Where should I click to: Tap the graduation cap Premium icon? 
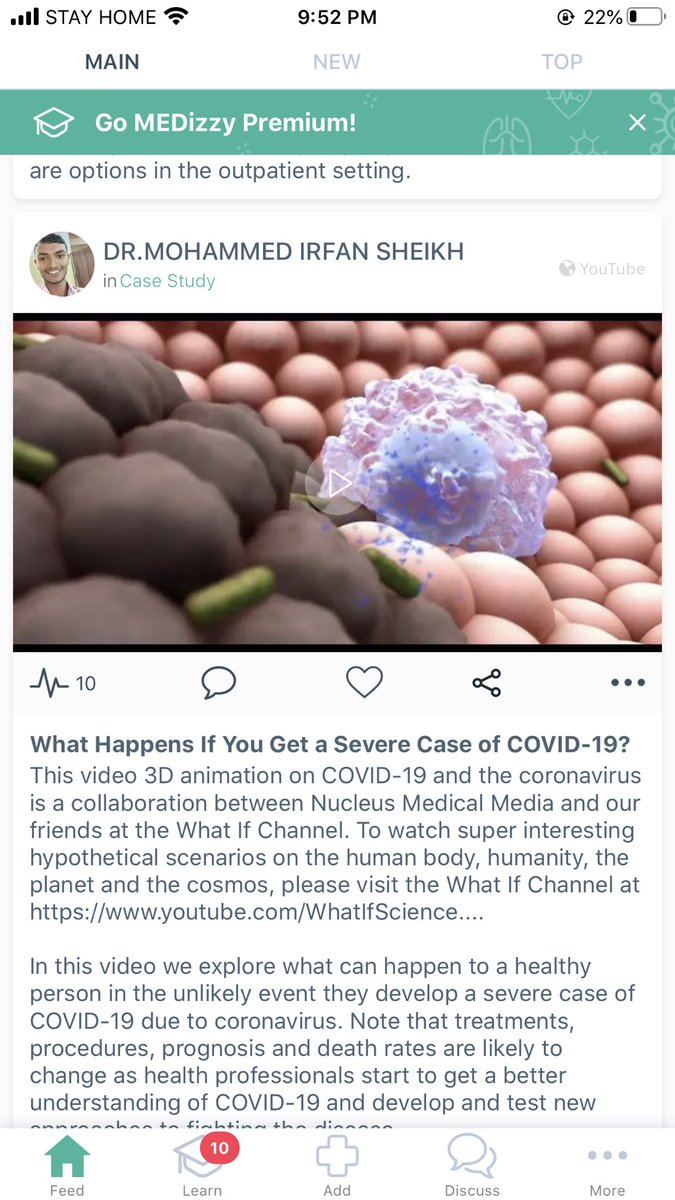pyautogui.click(x=54, y=123)
